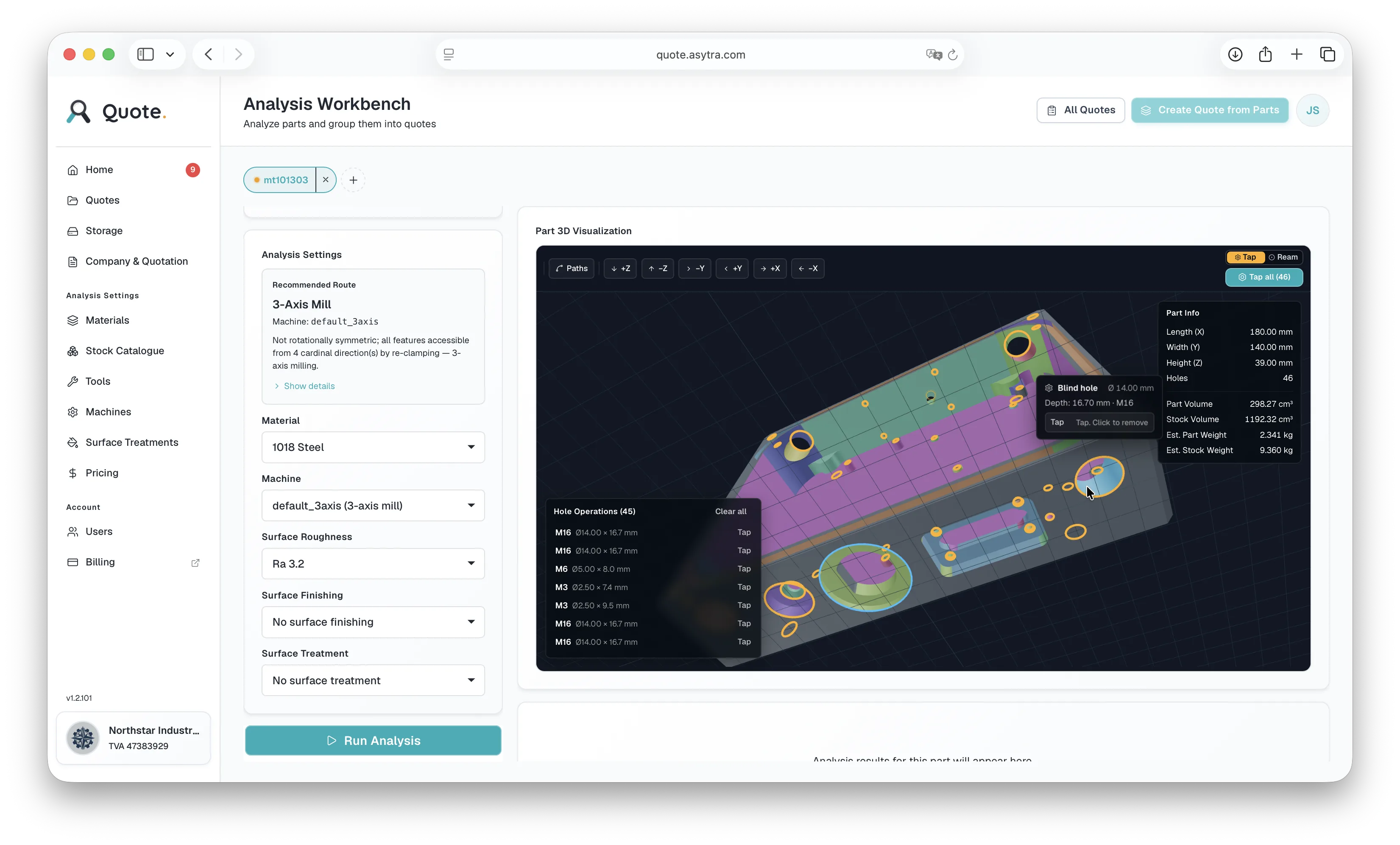Open Pricing settings
The image size is (1400, 845).
(x=134, y=473)
